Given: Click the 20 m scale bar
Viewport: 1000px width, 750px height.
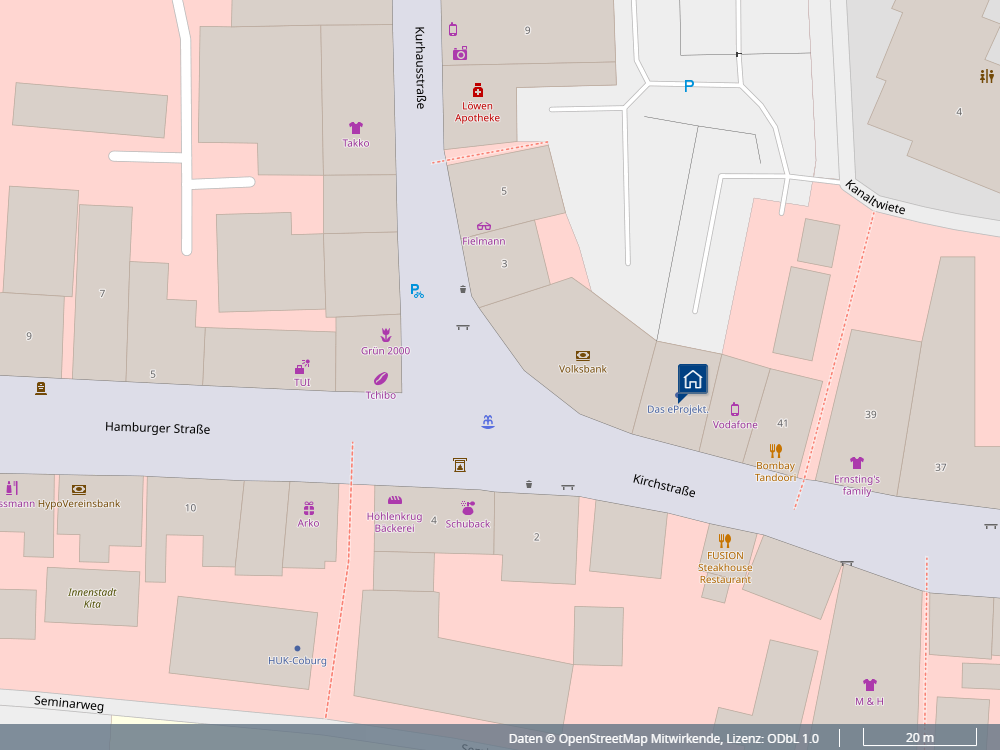Looking at the screenshot, I should pos(920,738).
